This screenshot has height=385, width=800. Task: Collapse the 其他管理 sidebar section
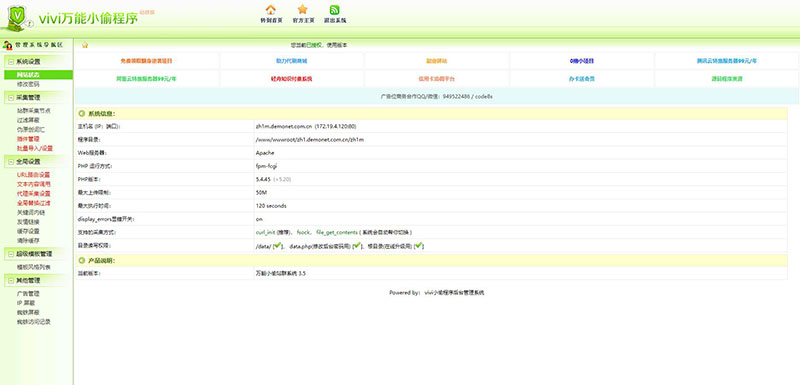point(11,280)
